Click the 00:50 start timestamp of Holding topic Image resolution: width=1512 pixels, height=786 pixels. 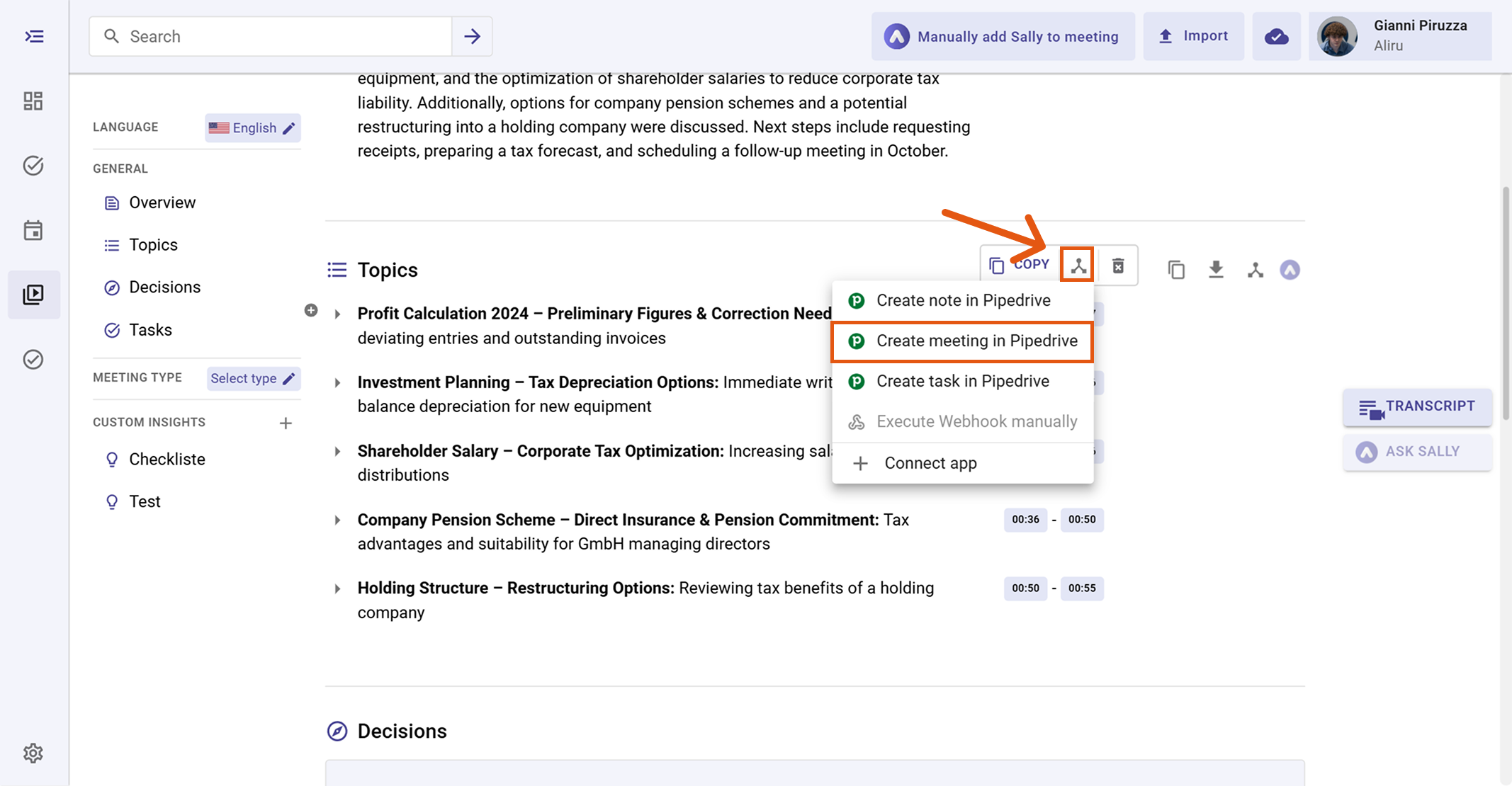[x=1025, y=588]
